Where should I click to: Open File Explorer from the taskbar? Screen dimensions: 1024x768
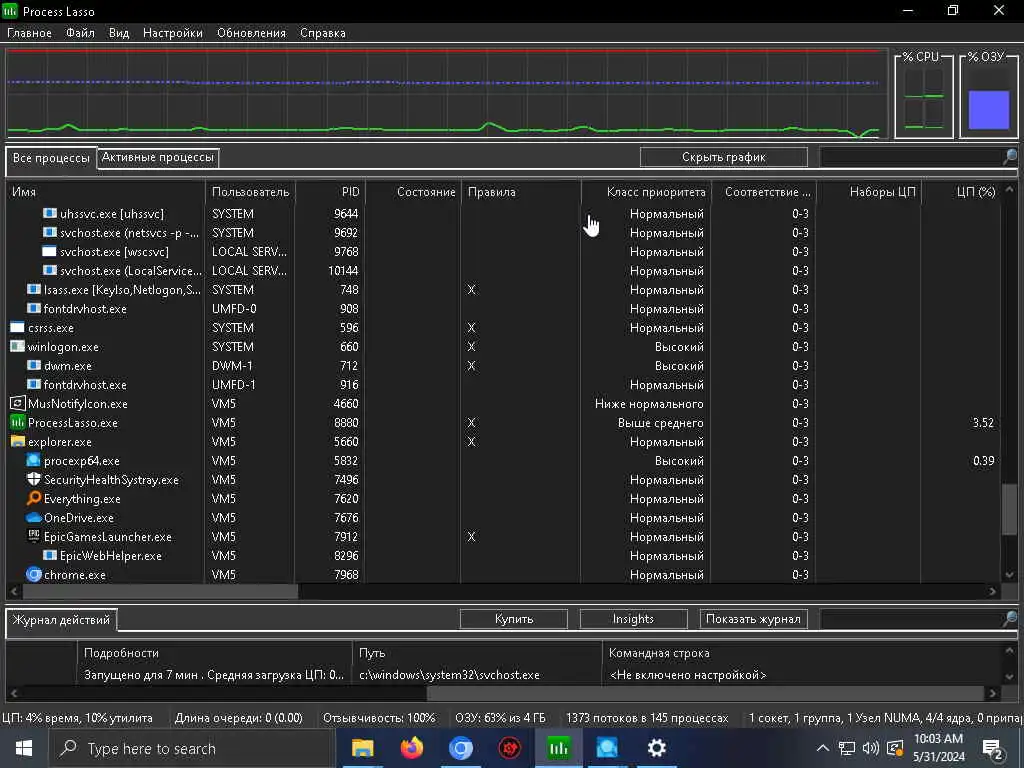tap(362, 748)
